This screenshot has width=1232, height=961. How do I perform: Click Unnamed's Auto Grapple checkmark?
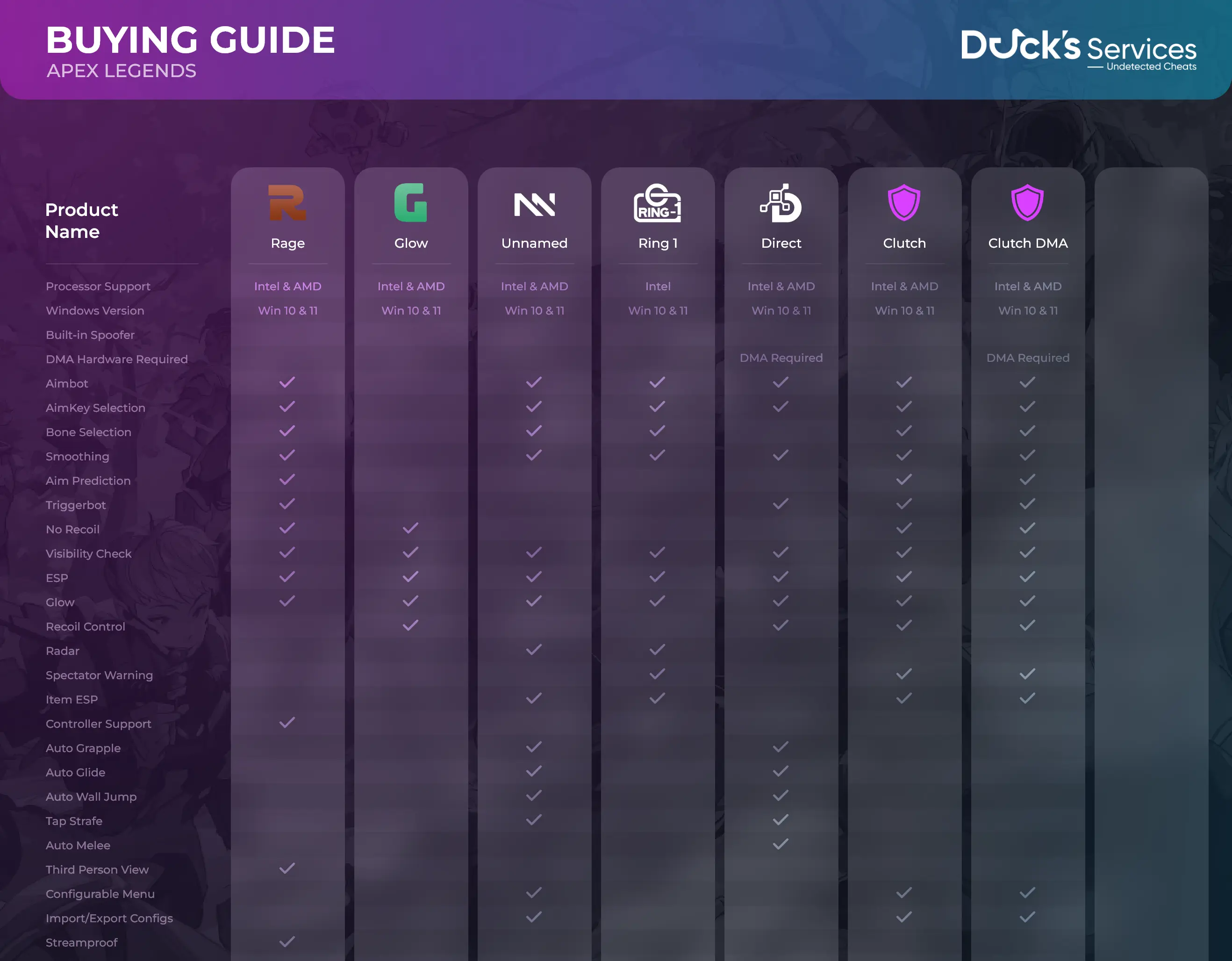534,747
